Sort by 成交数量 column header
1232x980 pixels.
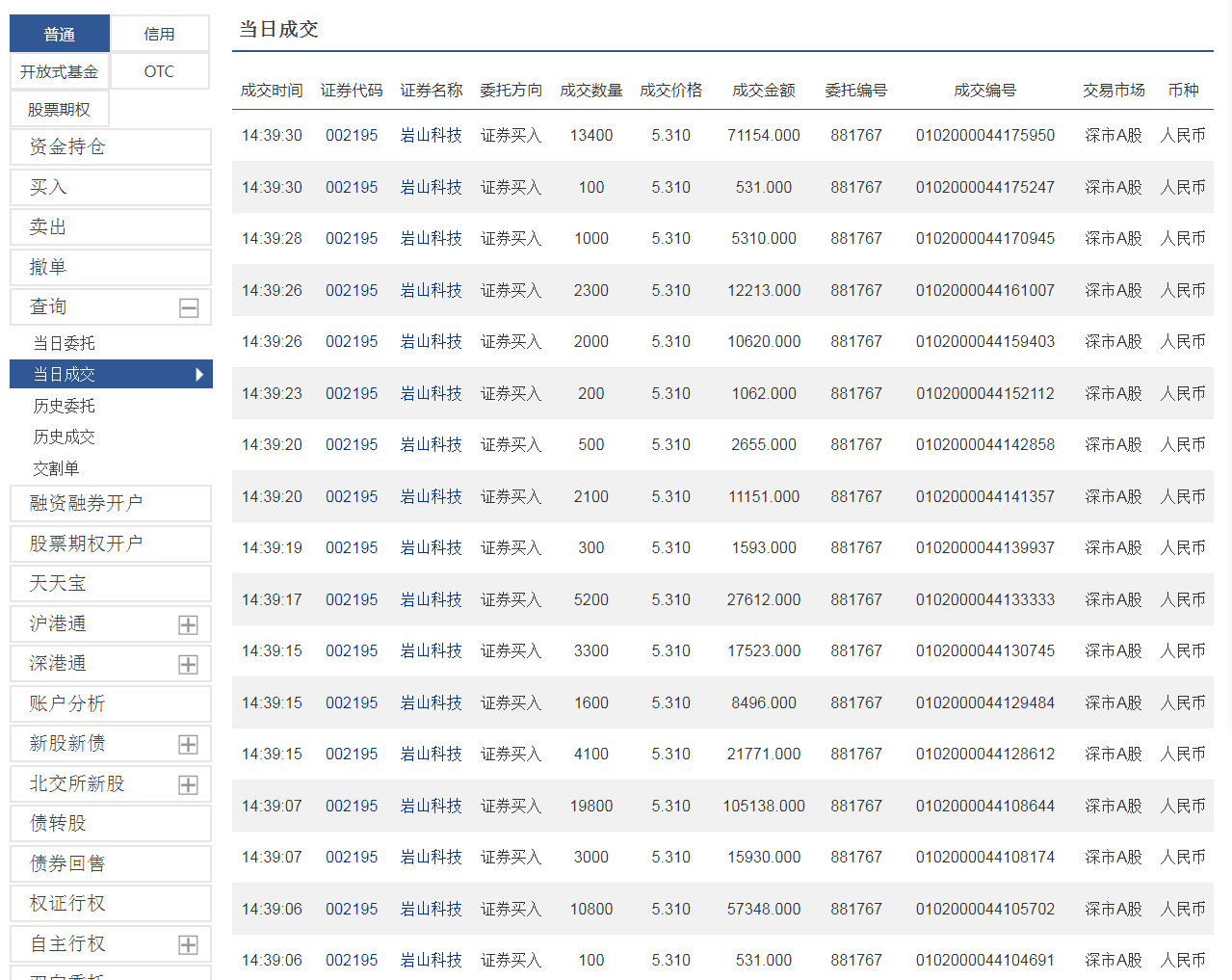591,90
